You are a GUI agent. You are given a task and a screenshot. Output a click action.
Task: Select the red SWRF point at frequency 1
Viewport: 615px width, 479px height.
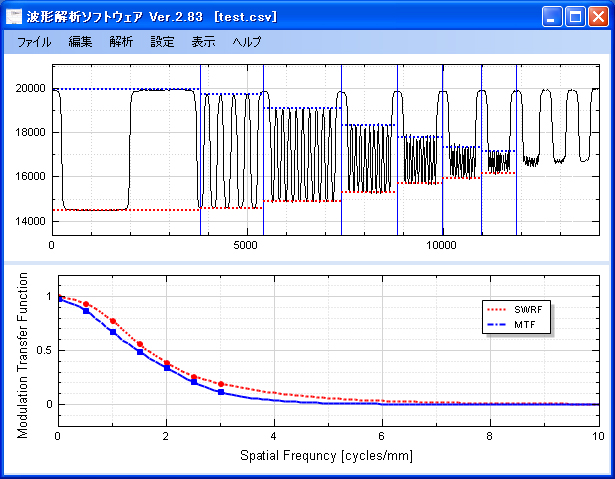(113, 321)
